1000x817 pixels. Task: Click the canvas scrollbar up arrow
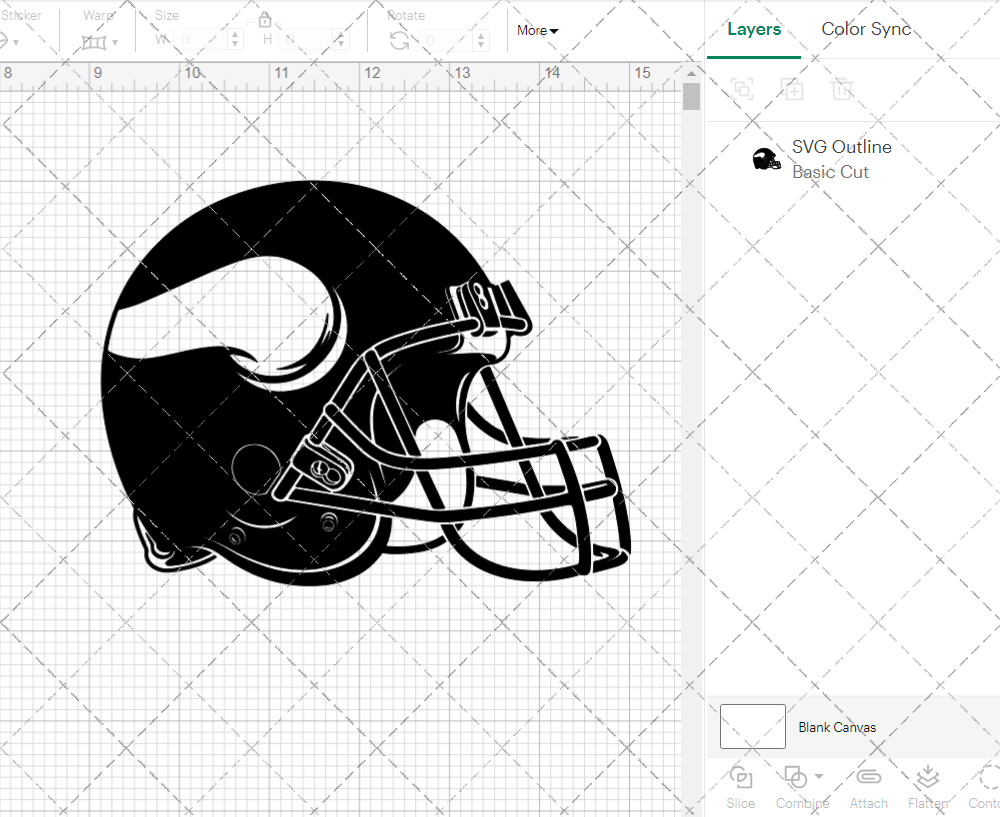tap(691, 73)
